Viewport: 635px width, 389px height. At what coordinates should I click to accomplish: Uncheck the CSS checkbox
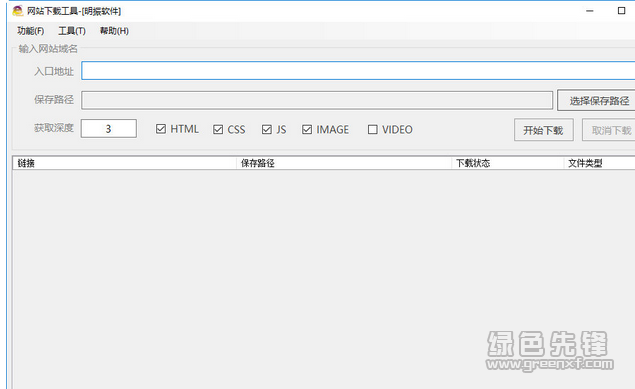pyautogui.click(x=218, y=130)
